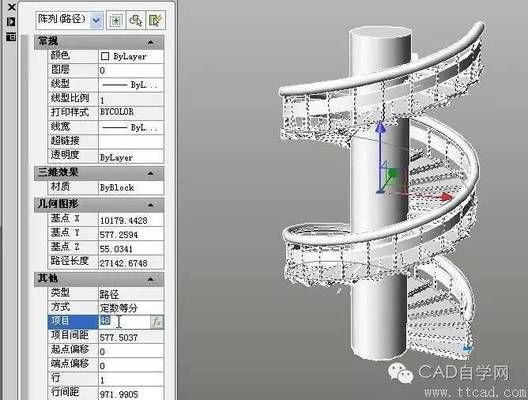Click the red X-axis gizmo arrow

(x=447, y=197)
